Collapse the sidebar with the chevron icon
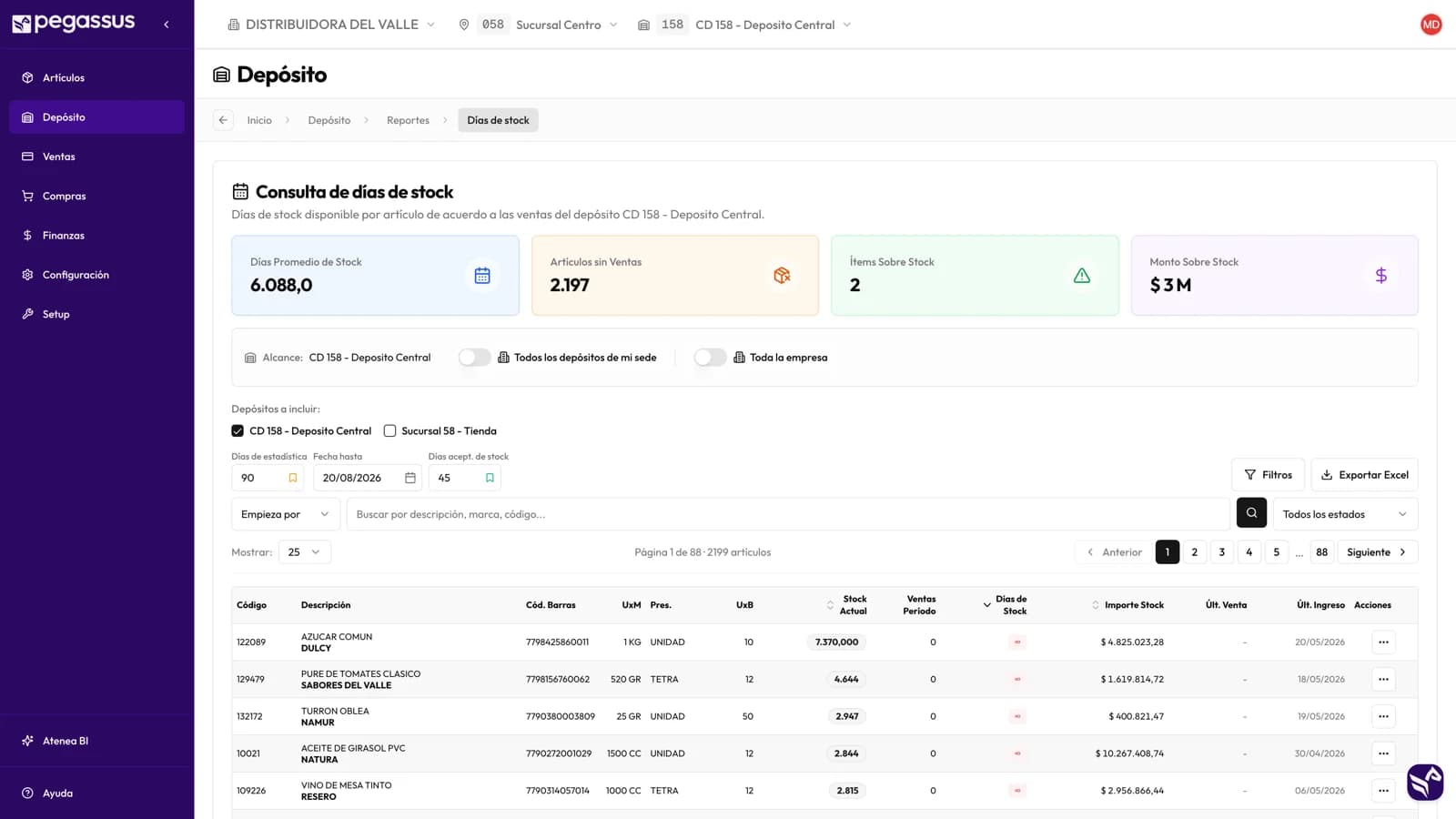This screenshot has width=1456, height=819. (167, 25)
